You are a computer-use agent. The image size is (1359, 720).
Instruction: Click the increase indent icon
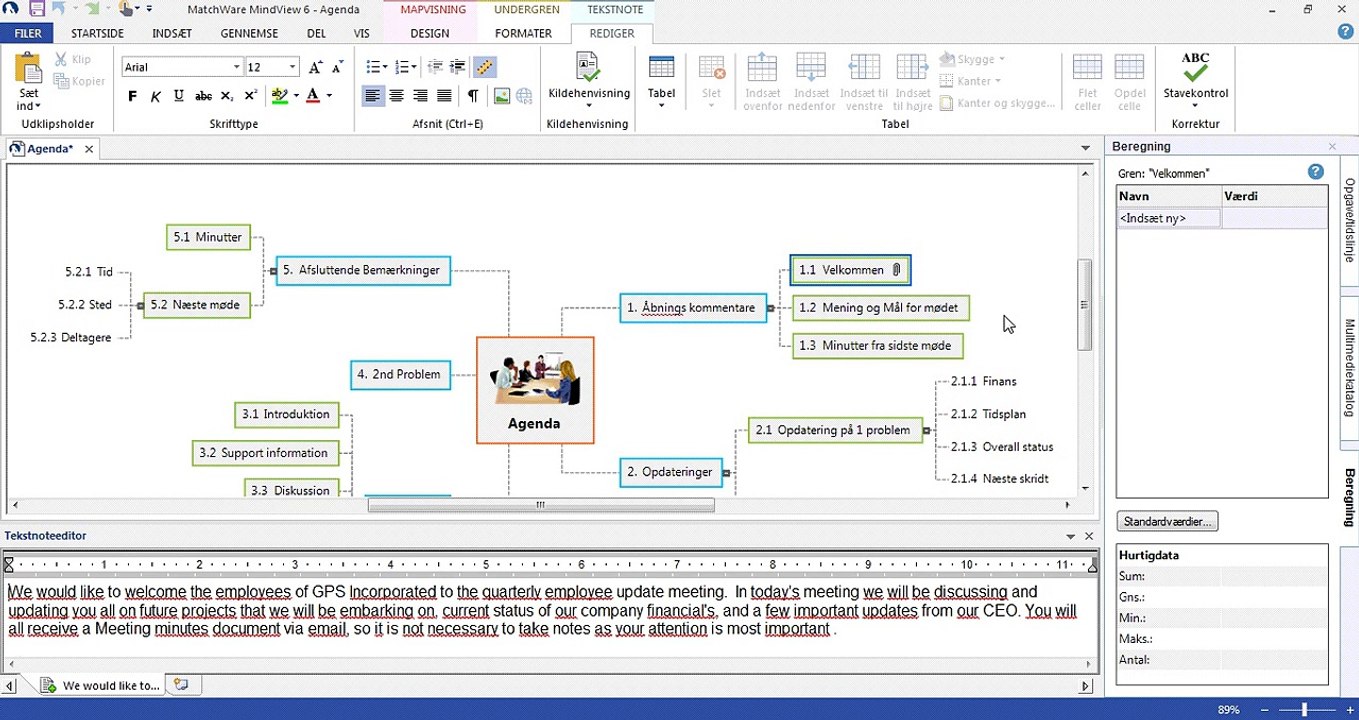point(459,67)
